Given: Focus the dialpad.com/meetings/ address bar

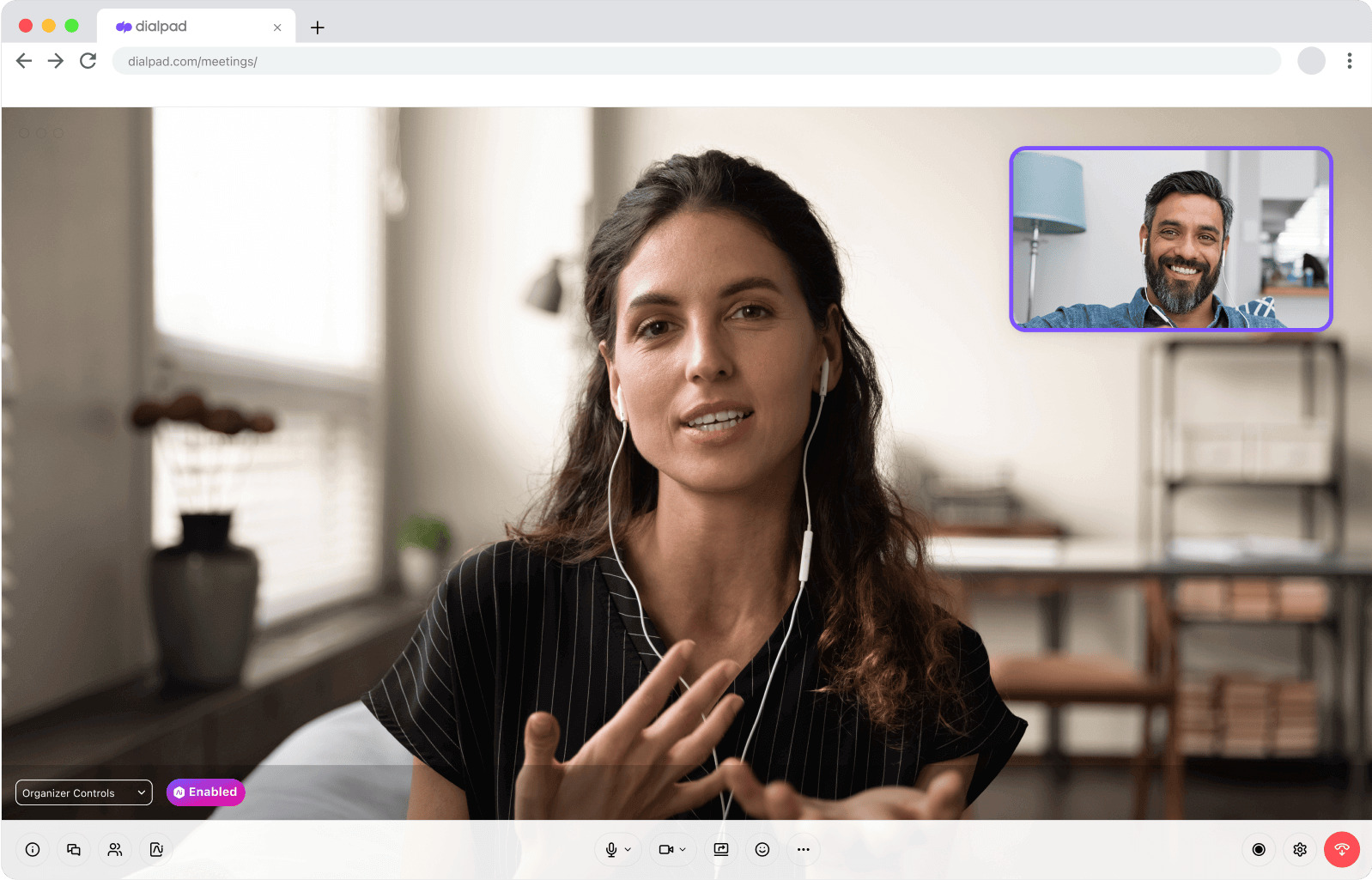Looking at the screenshot, I should (696, 61).
